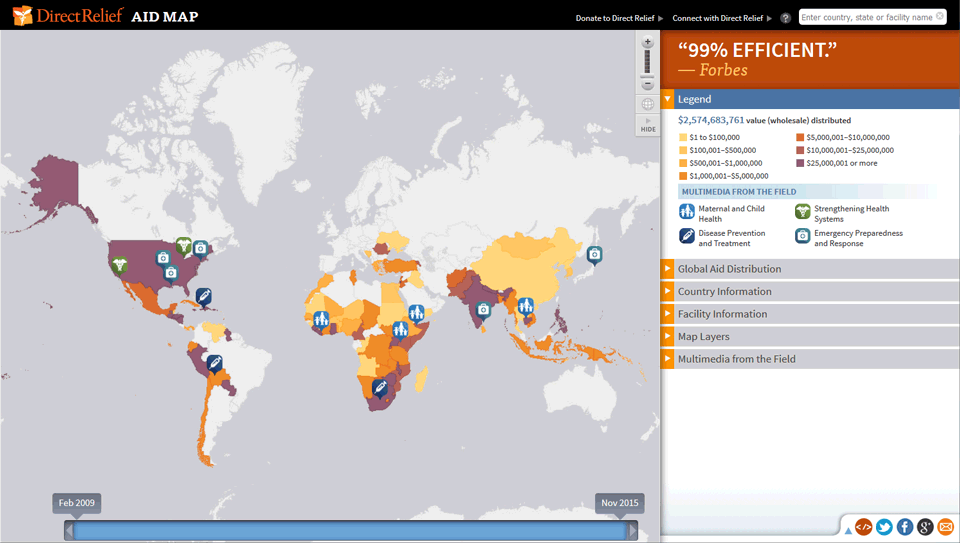This screenshot has height=543, width=960.
Task: Open green health systems marker near Great Lakes
Action: click(183, 245)
